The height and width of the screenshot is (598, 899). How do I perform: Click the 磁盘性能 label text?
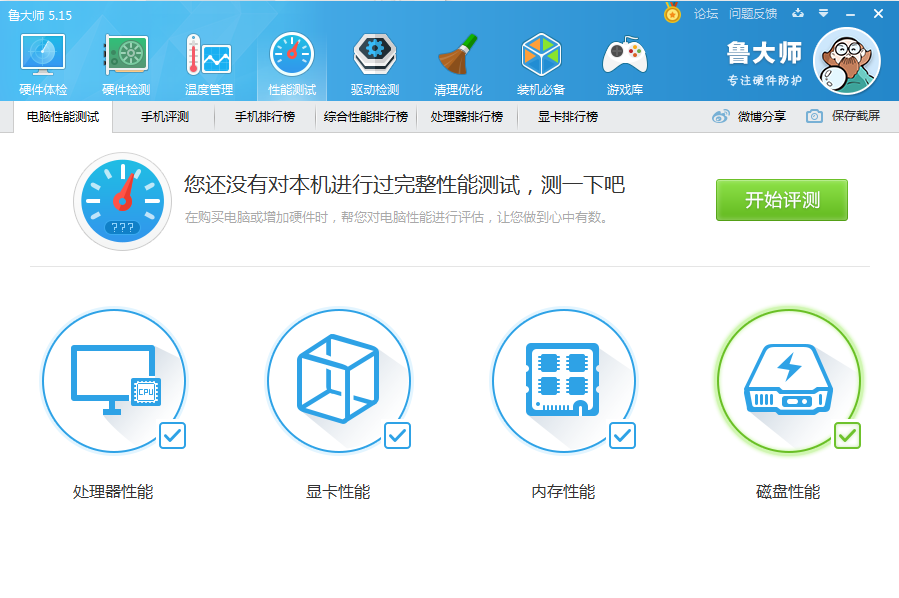(788, 492)
